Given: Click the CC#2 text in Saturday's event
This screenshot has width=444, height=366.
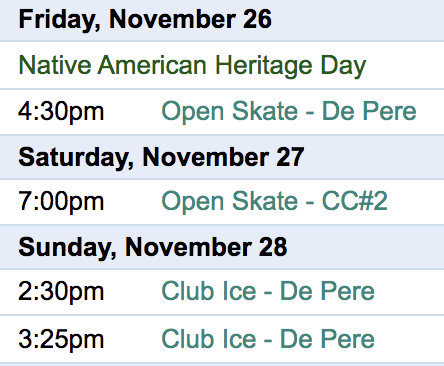Looking at the screenshot, I should (x=355, y=201).
